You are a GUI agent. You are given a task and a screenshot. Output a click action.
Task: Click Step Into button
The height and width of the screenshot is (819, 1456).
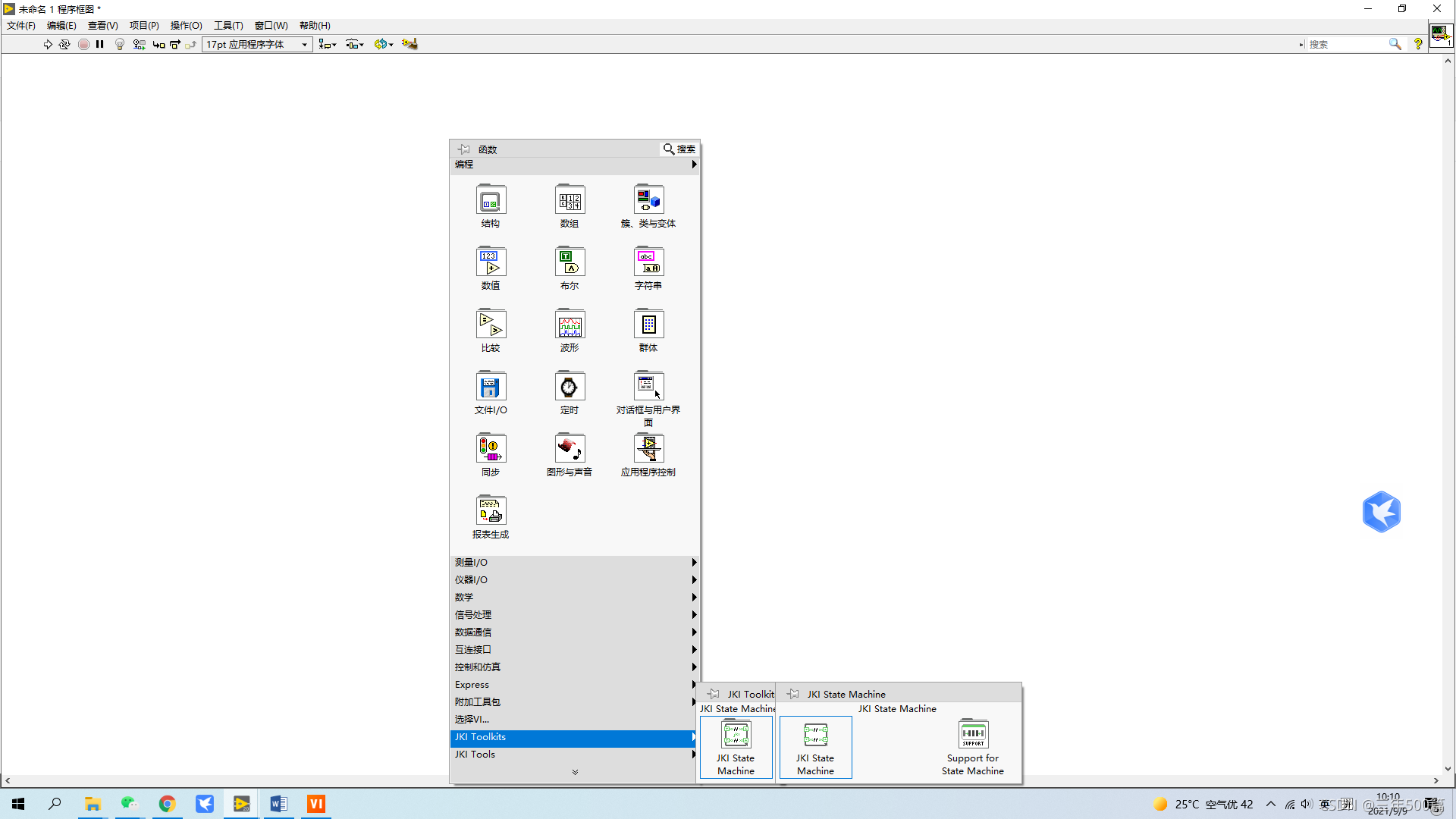tap(158, 45)
